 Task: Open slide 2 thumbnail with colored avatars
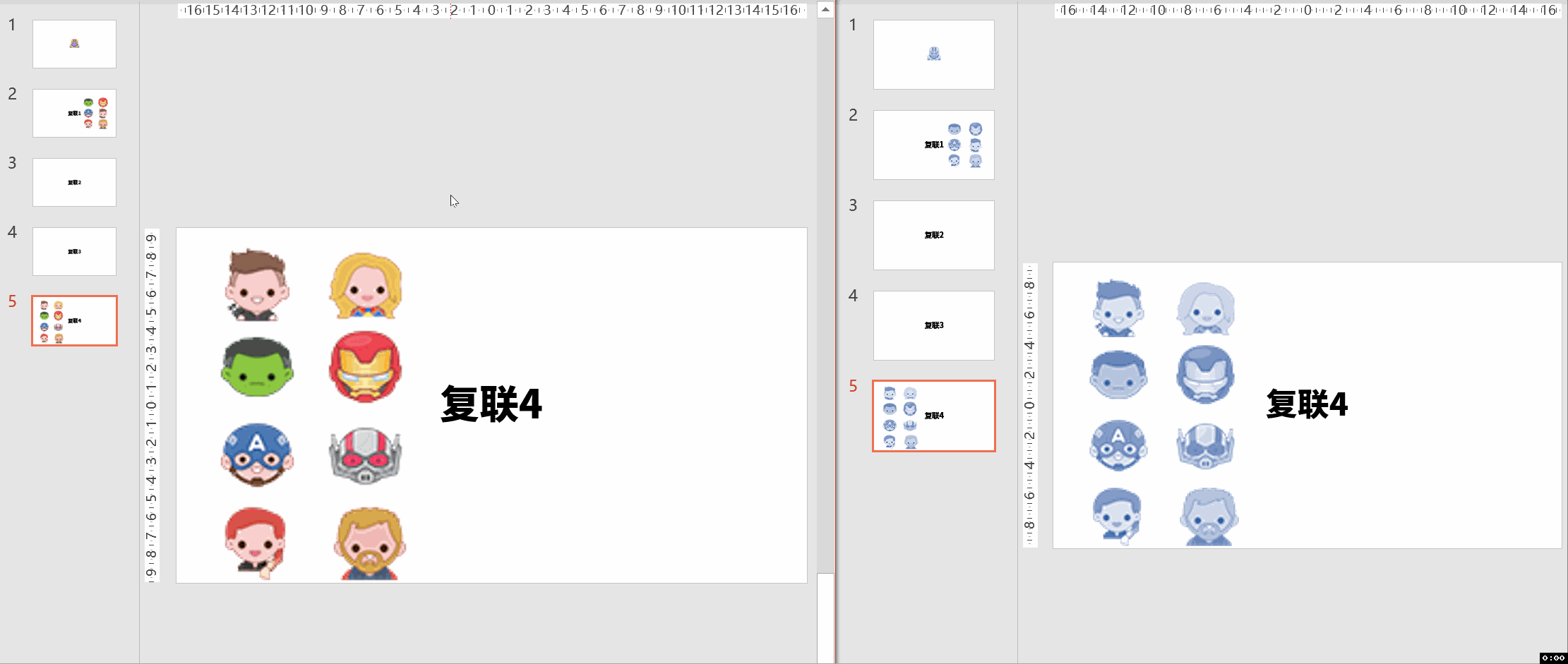point(74,113)
